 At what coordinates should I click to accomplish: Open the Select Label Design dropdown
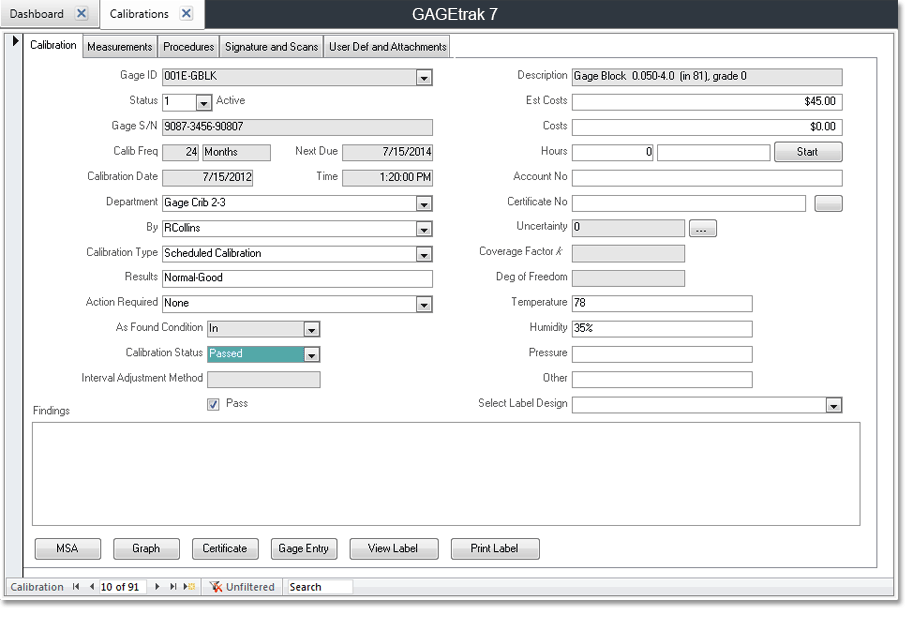click(x=834, y=404)
